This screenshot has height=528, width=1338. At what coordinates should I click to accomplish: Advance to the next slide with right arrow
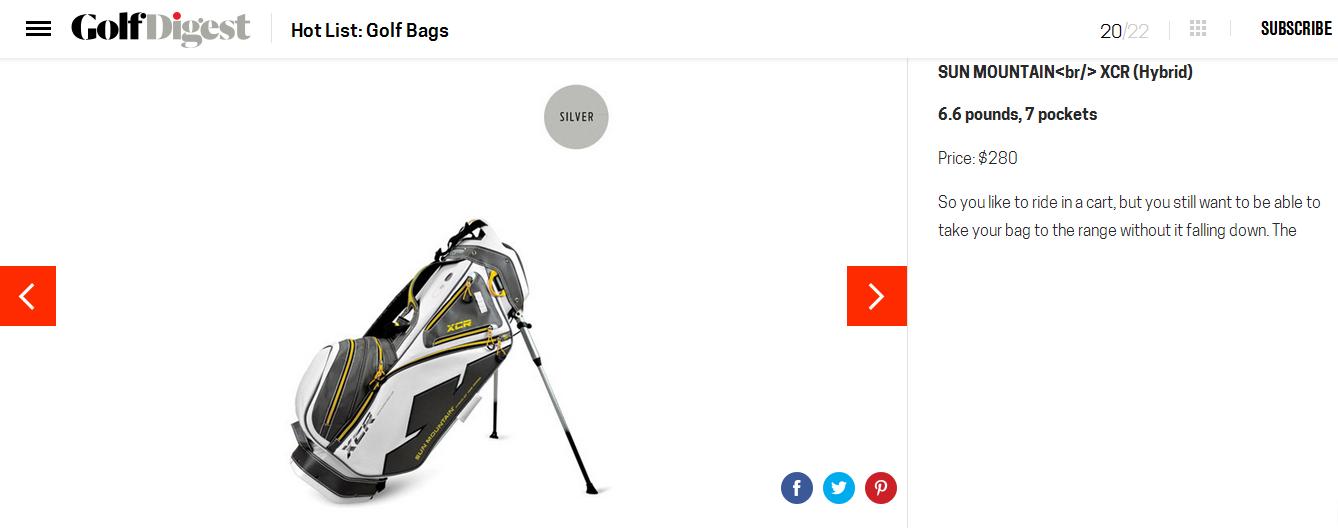877,296
